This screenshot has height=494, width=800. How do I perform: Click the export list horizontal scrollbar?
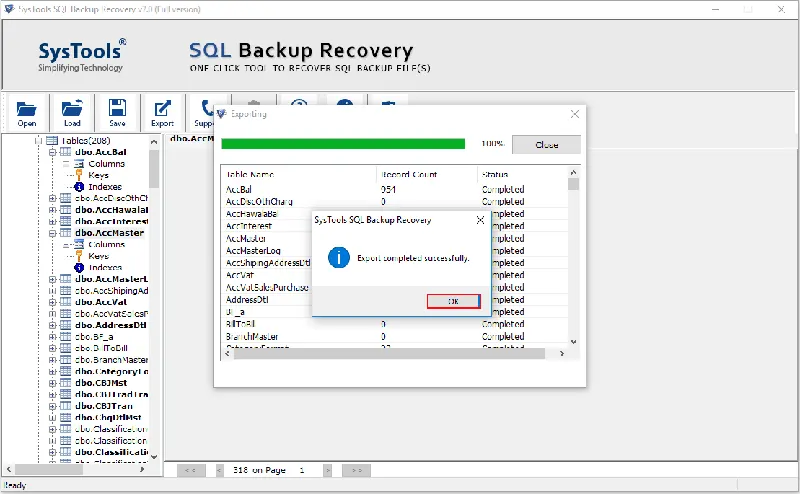click(389, 353)
